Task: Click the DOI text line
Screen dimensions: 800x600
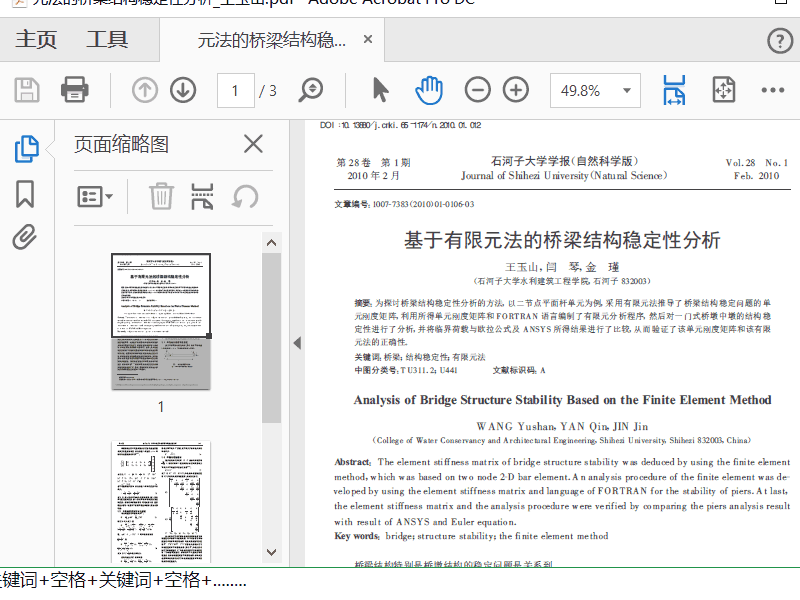Action: (401, 125)
